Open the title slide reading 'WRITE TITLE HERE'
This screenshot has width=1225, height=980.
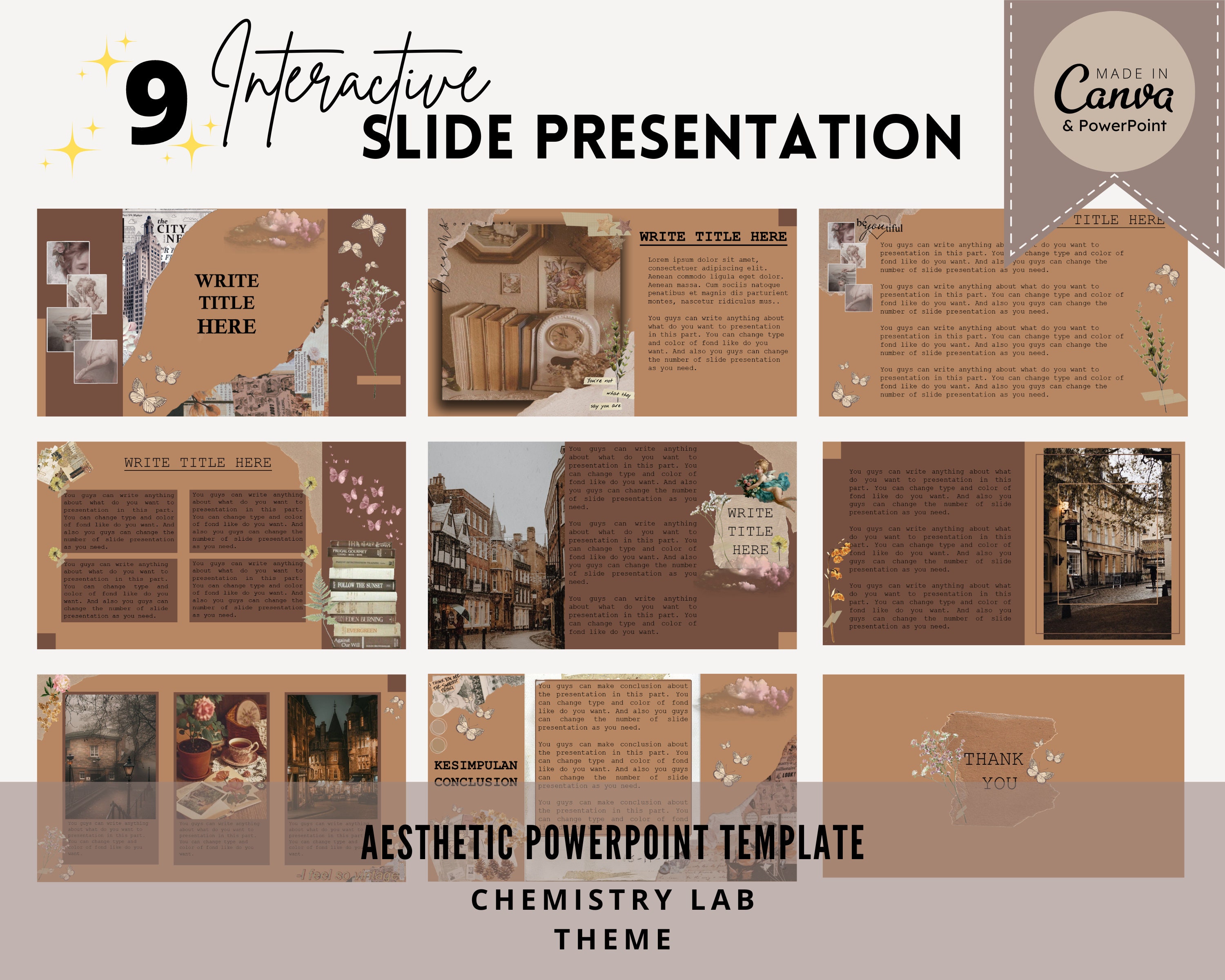coord(222,312)
